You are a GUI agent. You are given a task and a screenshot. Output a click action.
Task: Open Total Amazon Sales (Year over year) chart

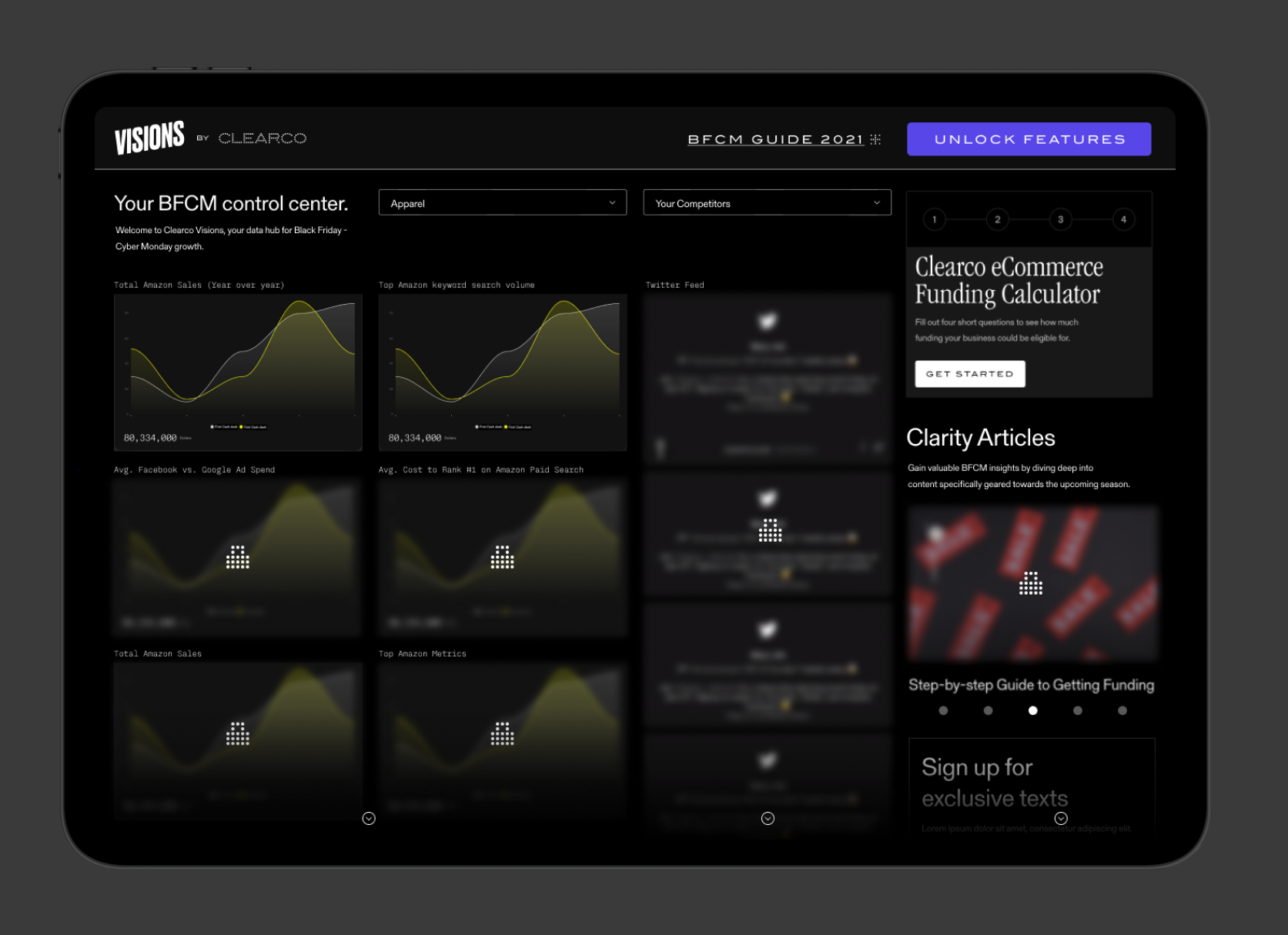click(x=238, y=372)
